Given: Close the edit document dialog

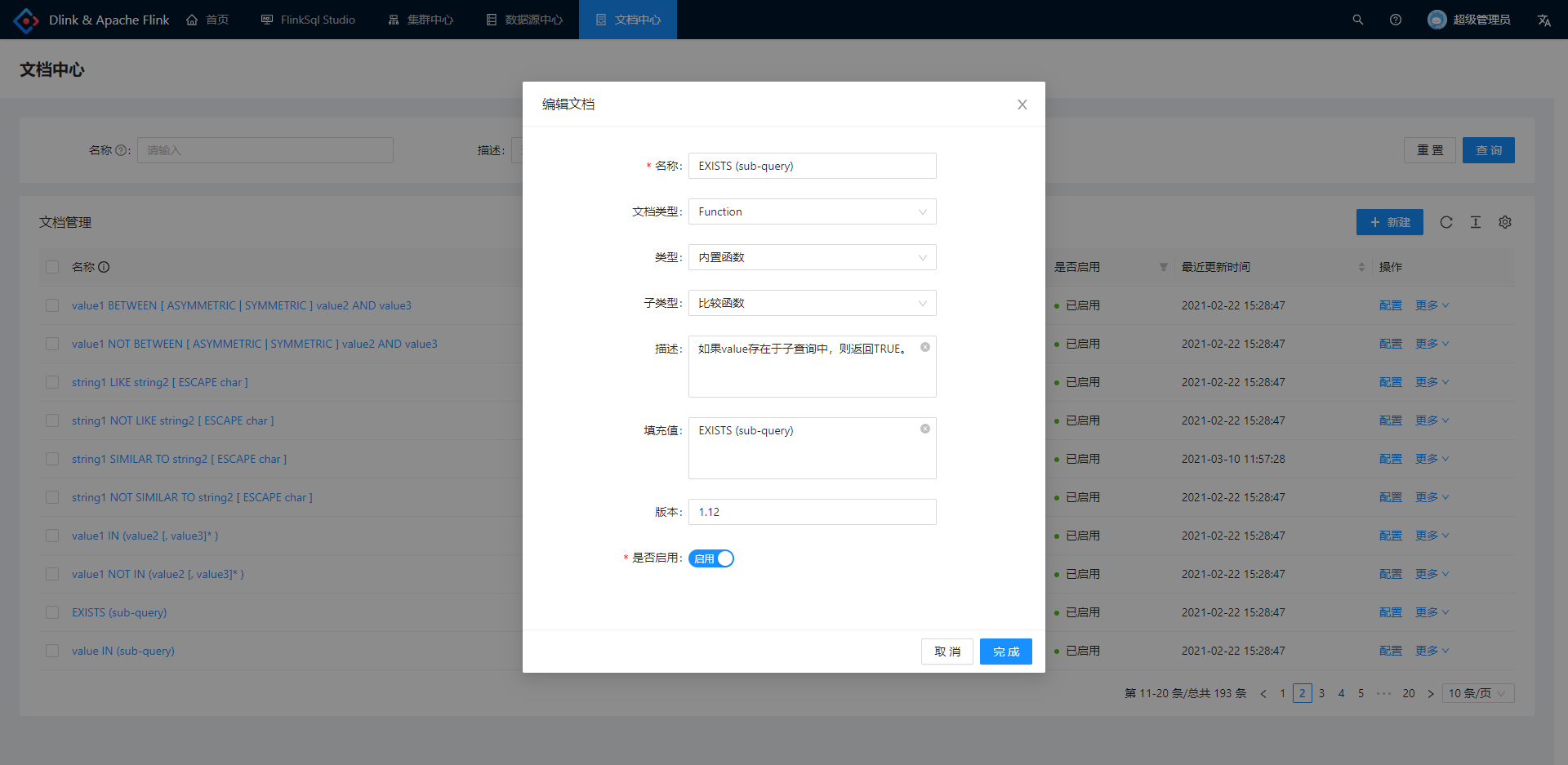Looking at the screenshot, I should tap(1022, 105).
